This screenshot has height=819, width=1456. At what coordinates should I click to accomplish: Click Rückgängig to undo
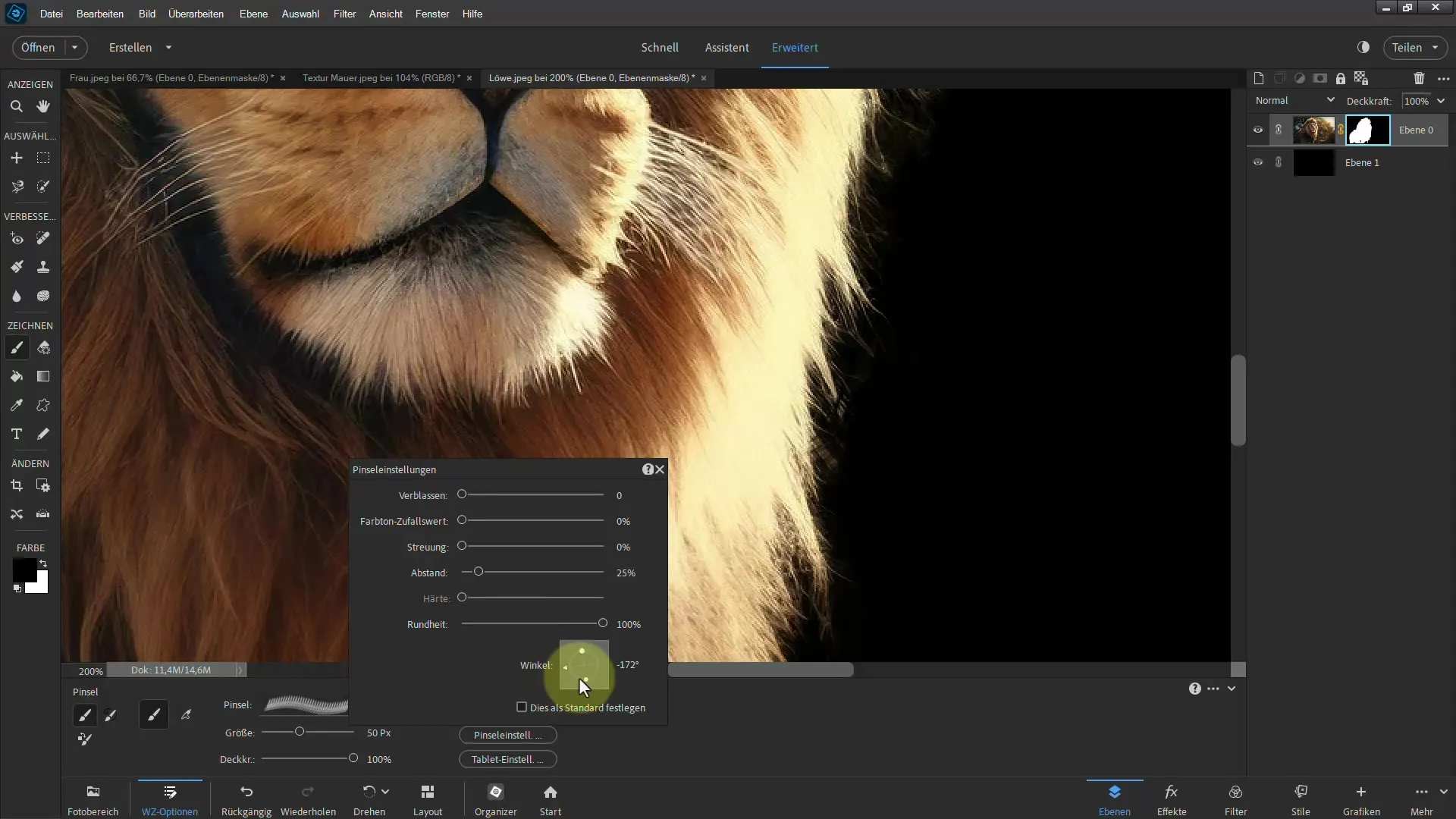(x=246, y=800)
